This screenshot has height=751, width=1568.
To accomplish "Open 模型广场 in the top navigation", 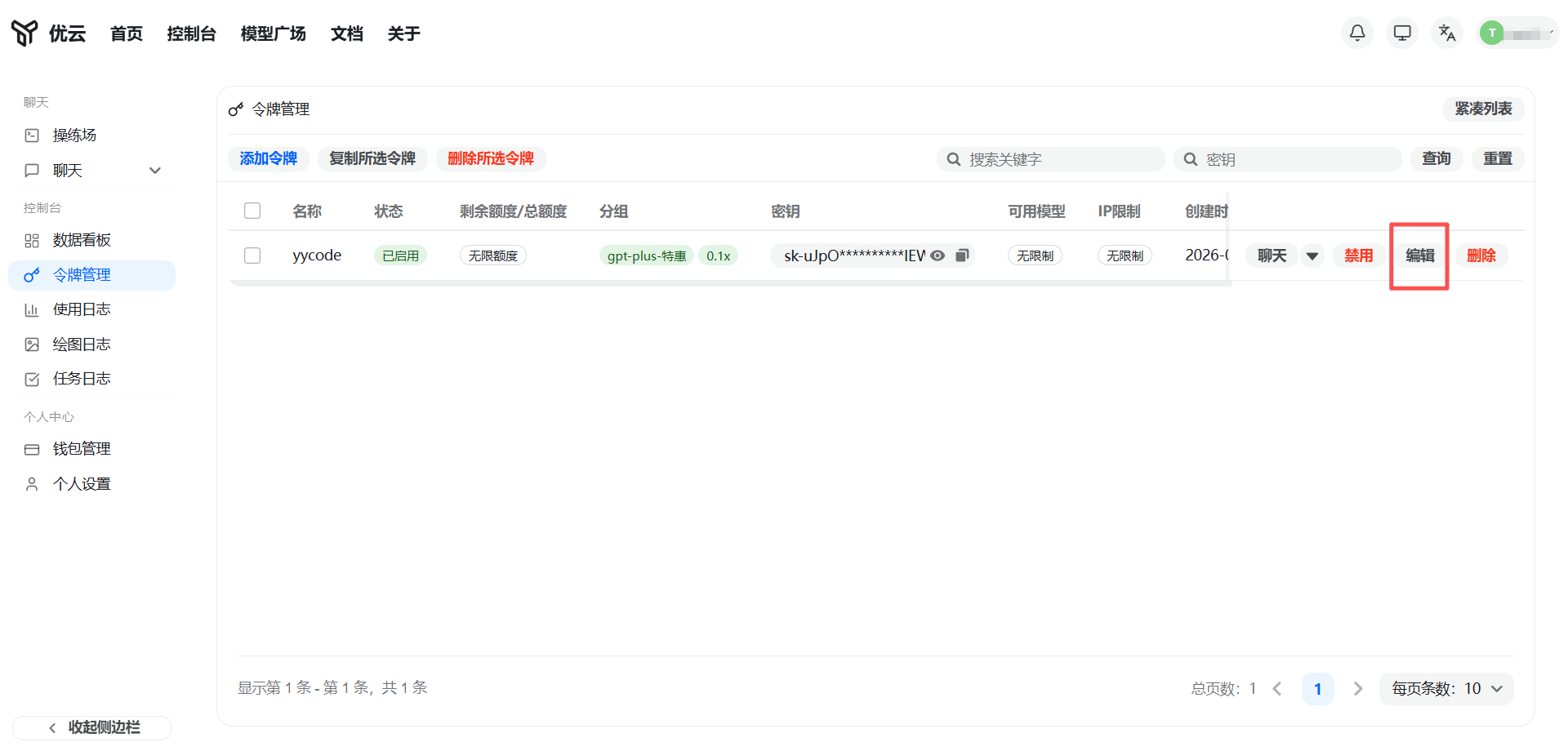I will click(274, 33).
